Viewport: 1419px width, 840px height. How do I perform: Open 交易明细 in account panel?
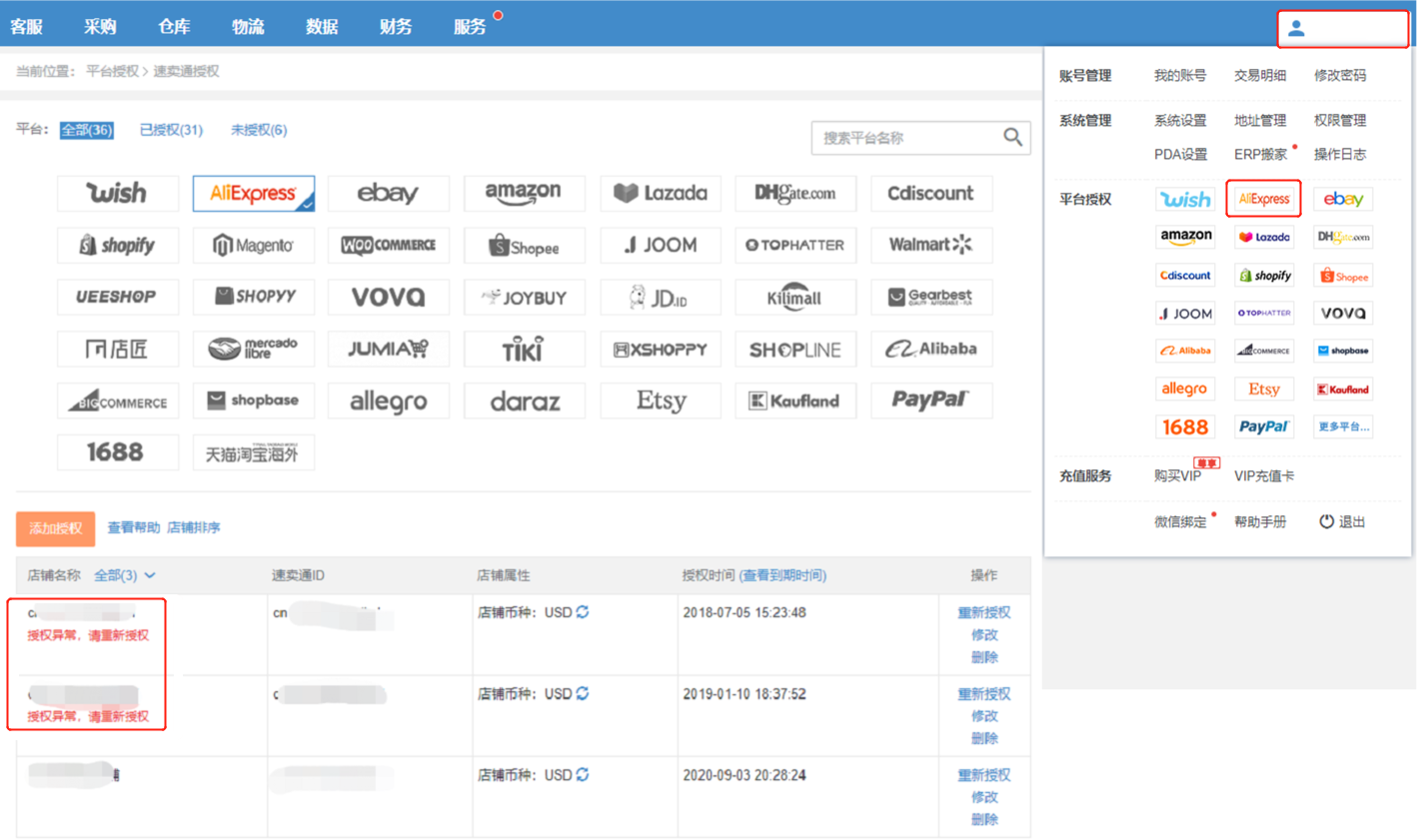(x=1260, y=75)
